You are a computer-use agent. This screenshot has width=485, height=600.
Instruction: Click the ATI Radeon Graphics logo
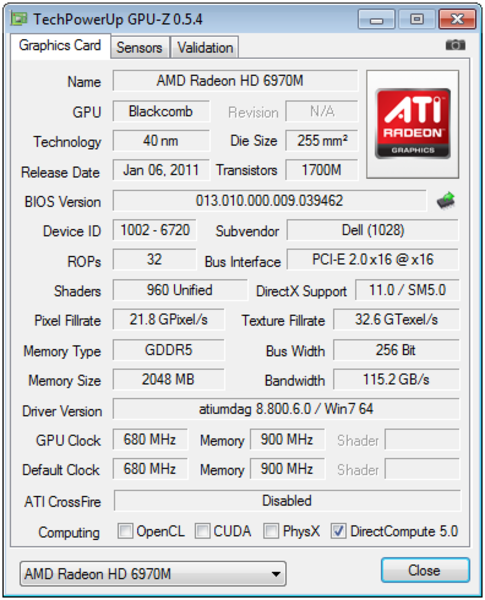pyautogui.click(x=413, y=124)
